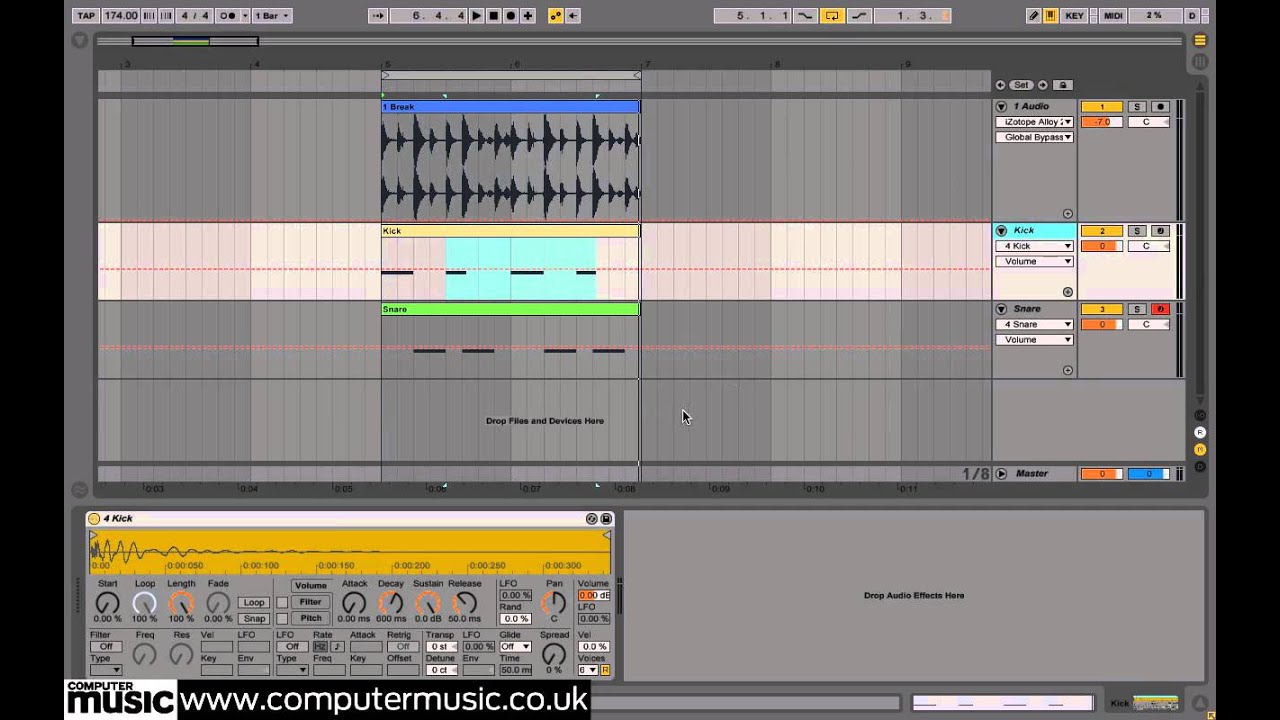Image resolution: width=1280 pixels, height=720 pixels.
Task: Toggle the Simpler Loop button
Action: [254, 603]
